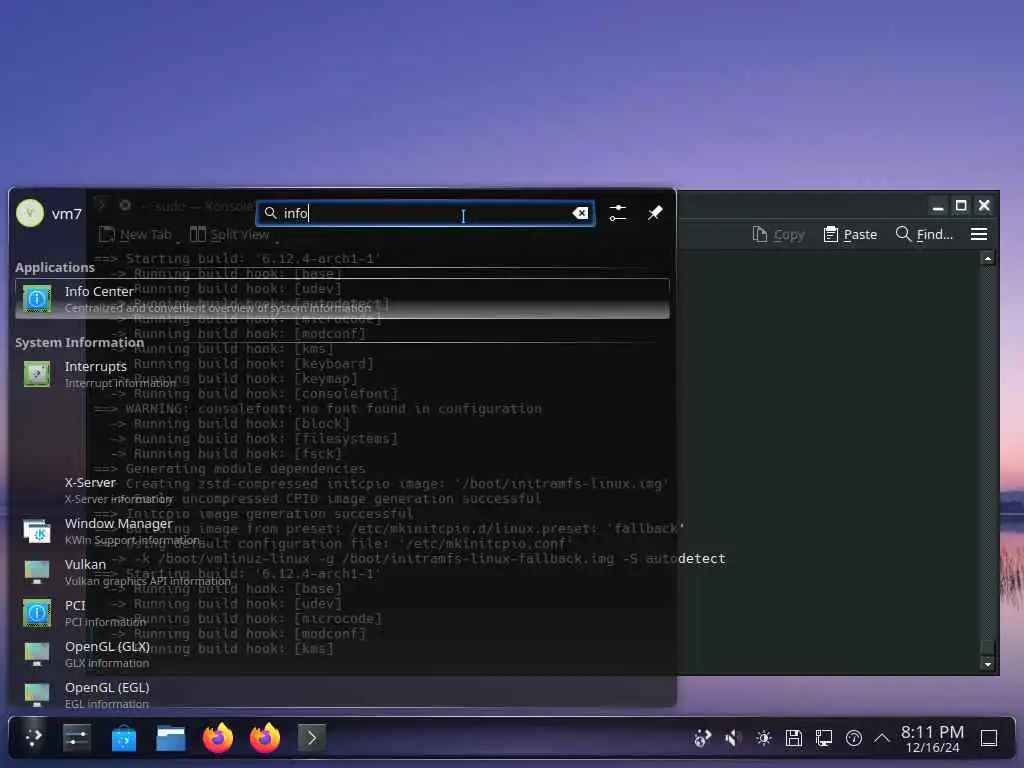Image resolution: width=1024 pixels, height=768 pixels.
Task: Open the network tray icon
Action: 824,738
